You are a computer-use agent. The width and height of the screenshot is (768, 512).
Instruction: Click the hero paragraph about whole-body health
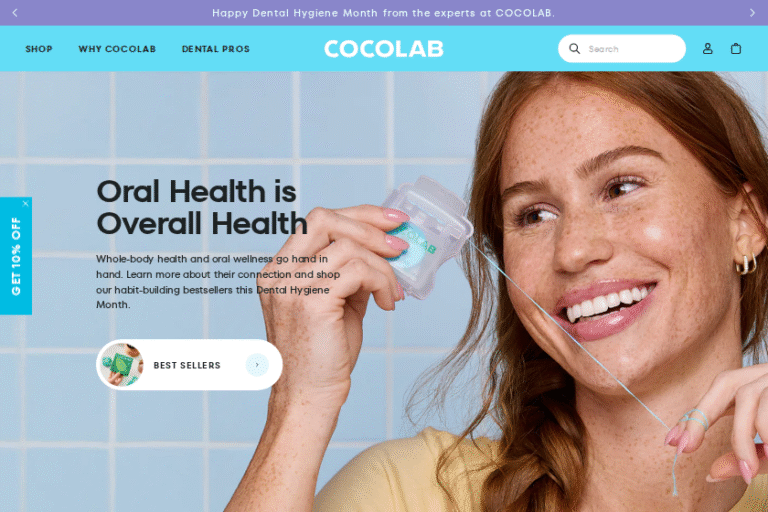click(x=218, y=281)
